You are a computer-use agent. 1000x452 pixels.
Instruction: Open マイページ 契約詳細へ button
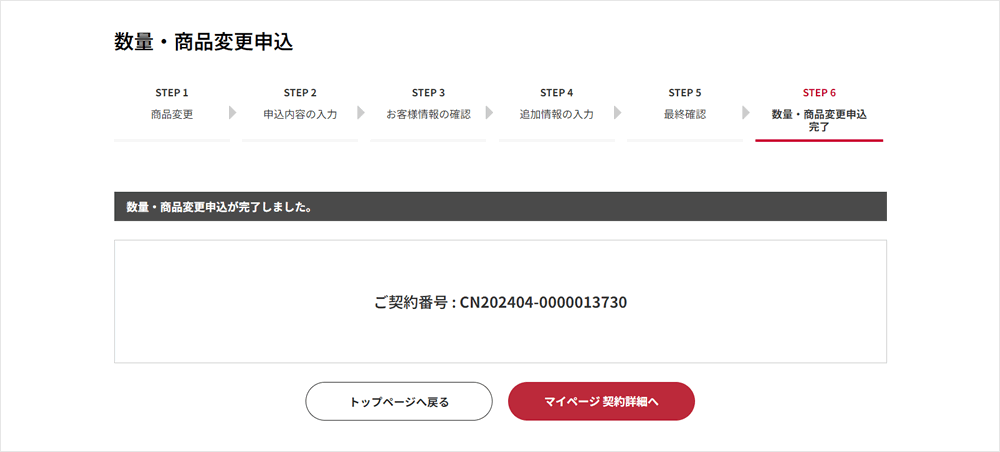click(x=601, y=402)
